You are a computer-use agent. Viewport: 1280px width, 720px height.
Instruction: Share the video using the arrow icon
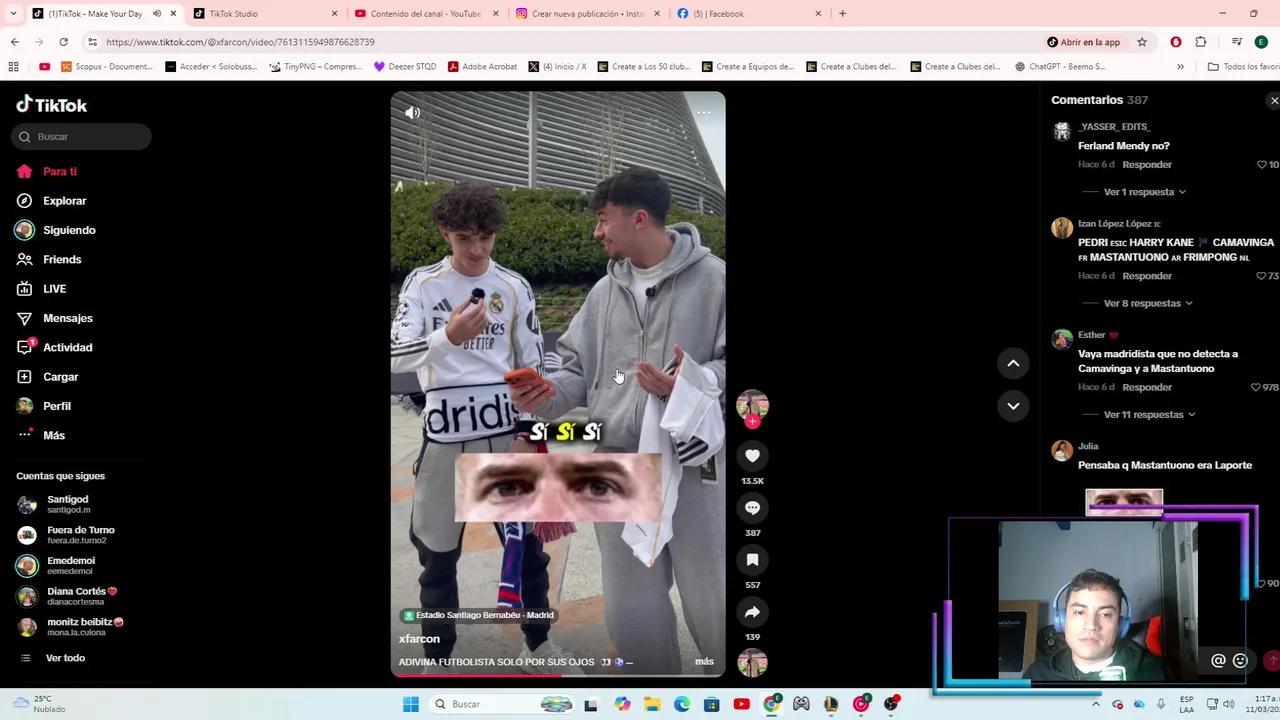pyautogui.click(x=752, y=612)
